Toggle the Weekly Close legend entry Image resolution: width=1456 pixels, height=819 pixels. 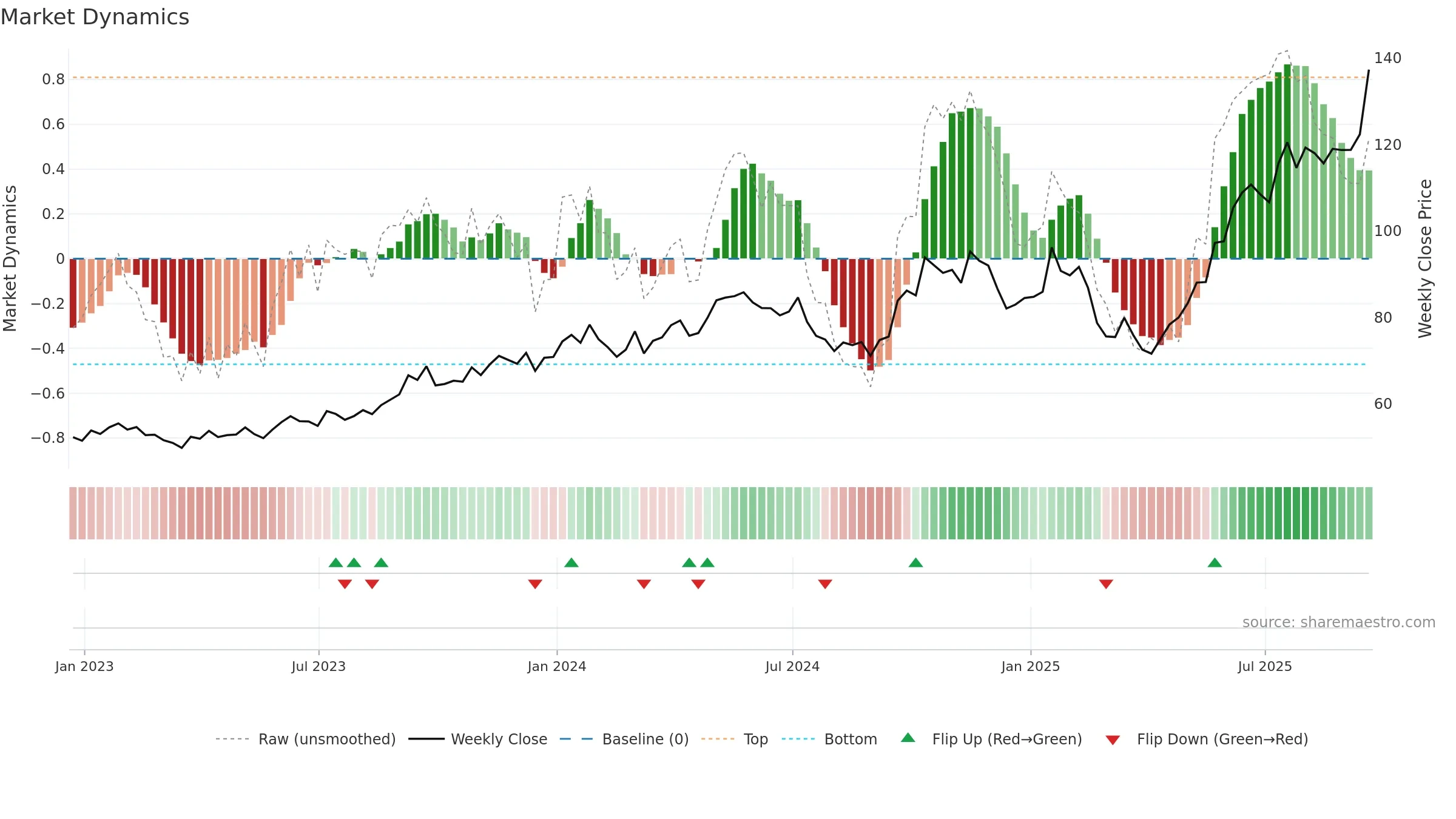(478, 739)
